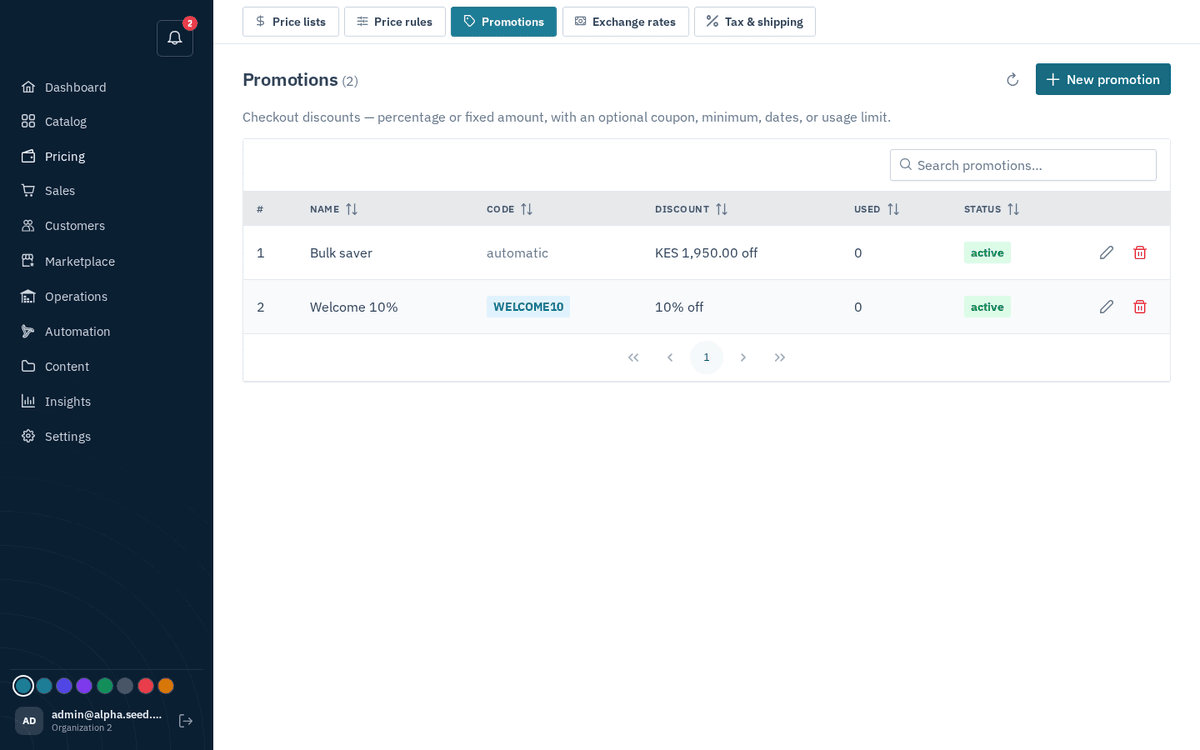The image size is (1200, 750).
Task: Sort table by Code column arrows
Action: (x=526, y=209)
